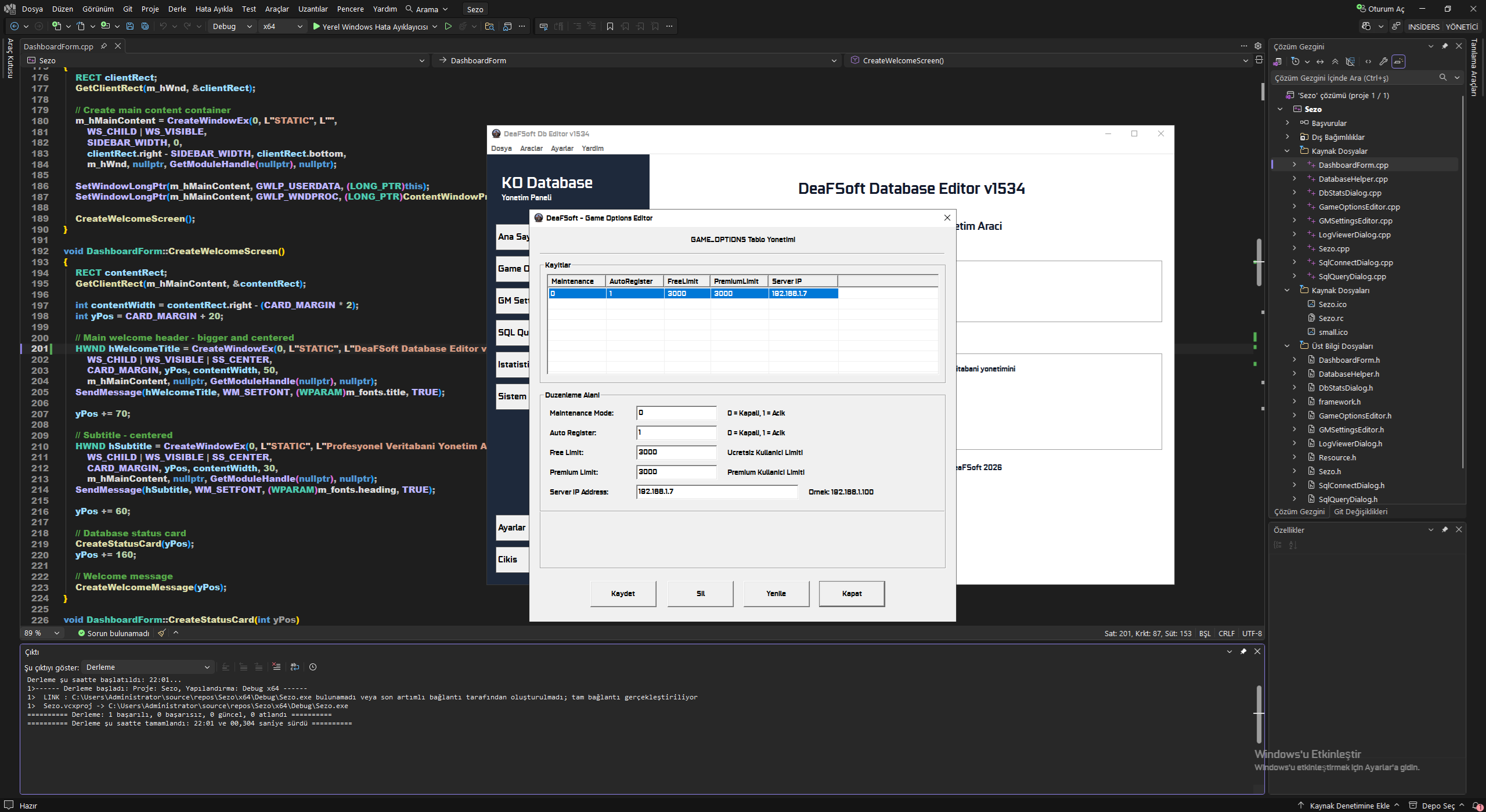
Task: Save all files with the toolbar icon
Action: point(145,26)
